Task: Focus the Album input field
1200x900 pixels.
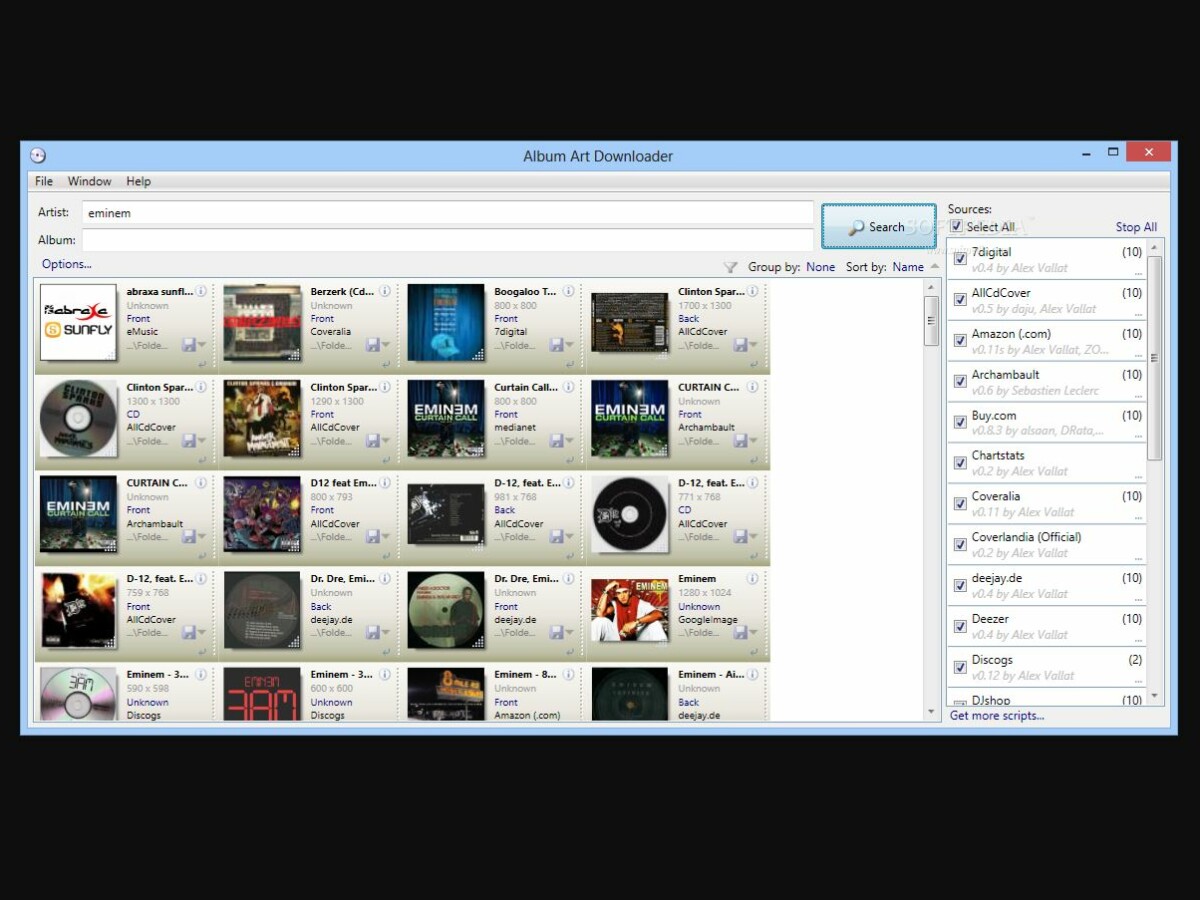Action: click(x=448, y=240)
